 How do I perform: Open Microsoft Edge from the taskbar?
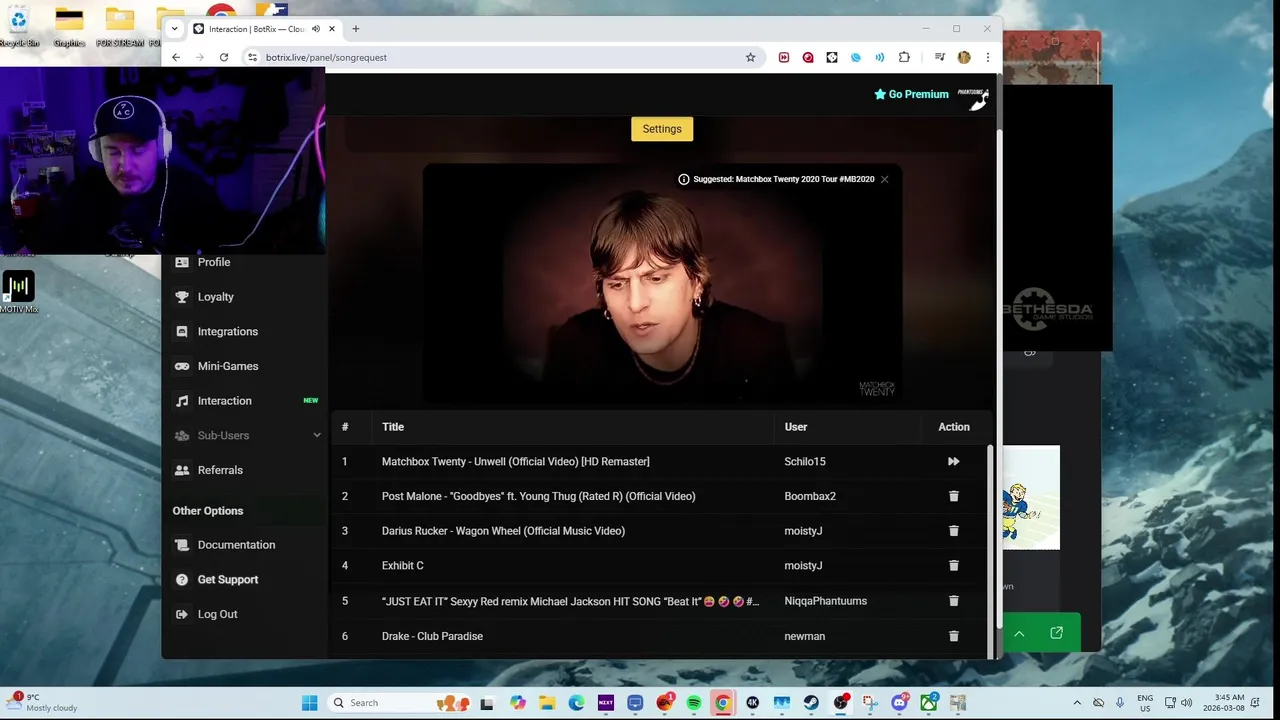[x=576, y=703]
